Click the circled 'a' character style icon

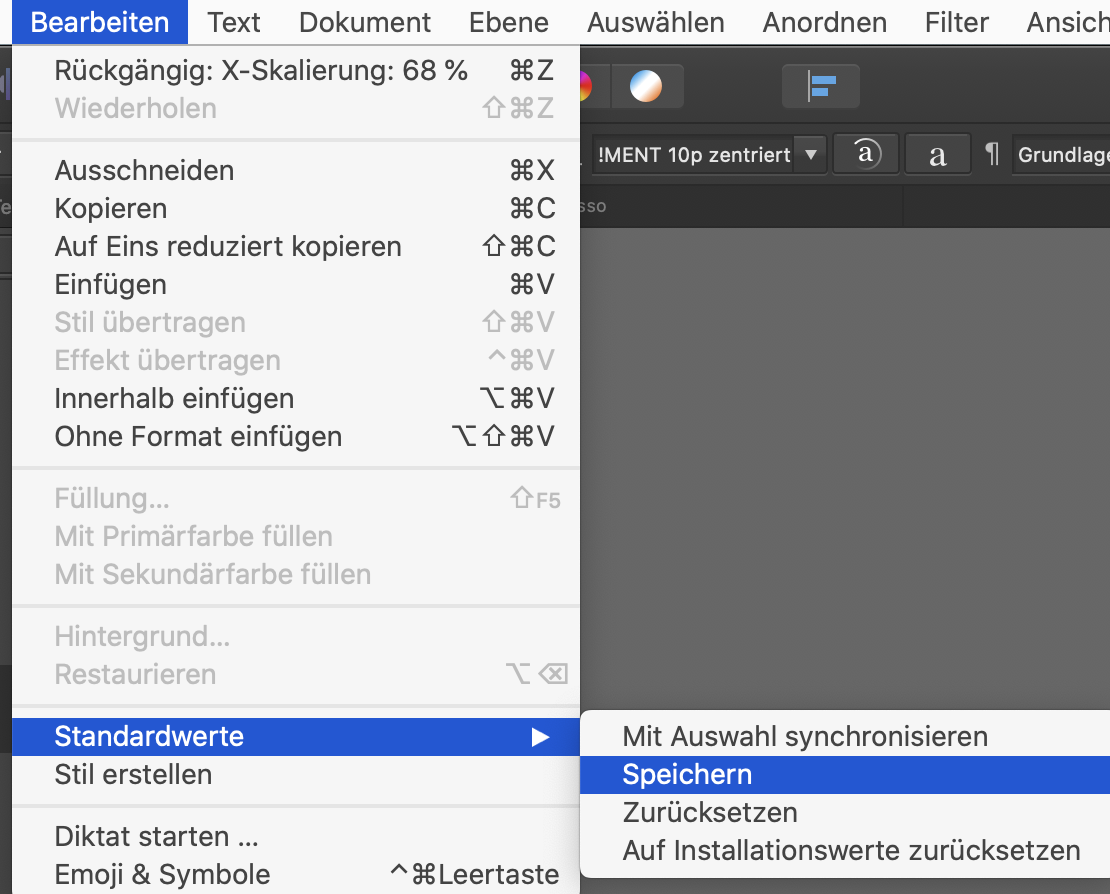tap(866, 154)
